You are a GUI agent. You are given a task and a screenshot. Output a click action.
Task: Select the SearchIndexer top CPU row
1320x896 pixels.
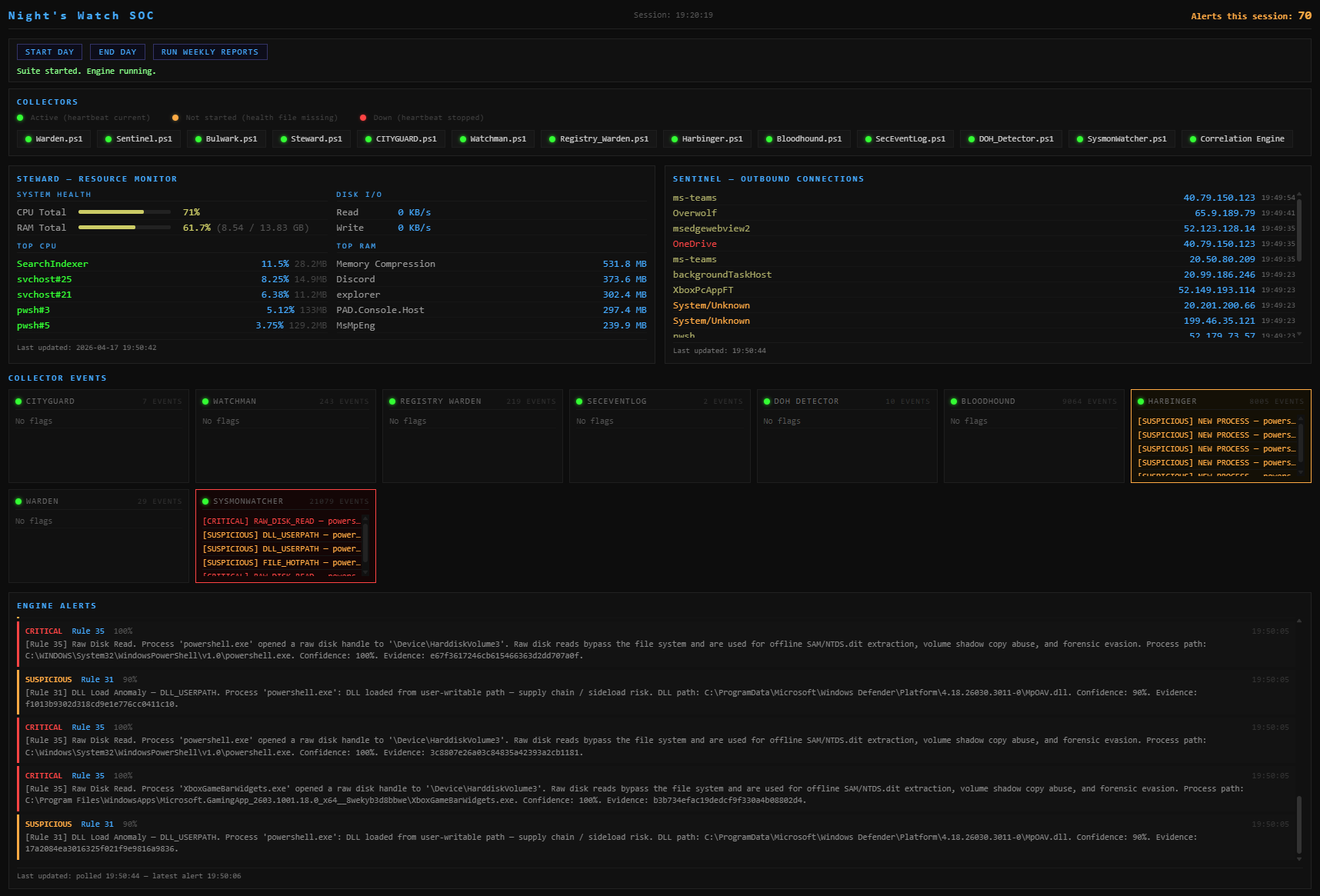(x=172, y=264)
